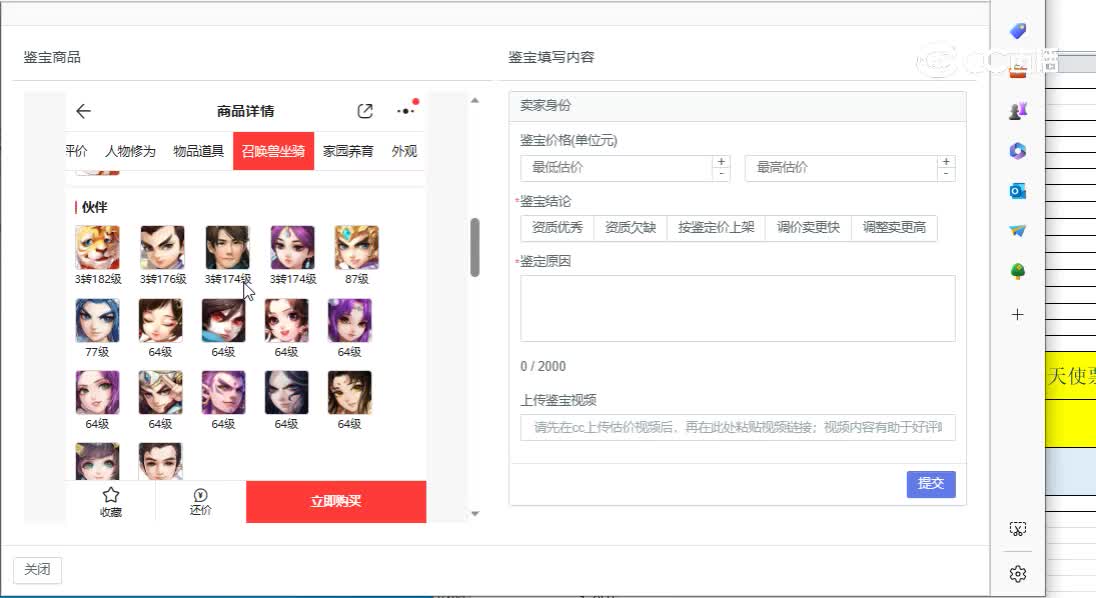Open the Outlook icon in sidebar
This screenshot has height=598, width=1096.
click(x=1018, y=191)
